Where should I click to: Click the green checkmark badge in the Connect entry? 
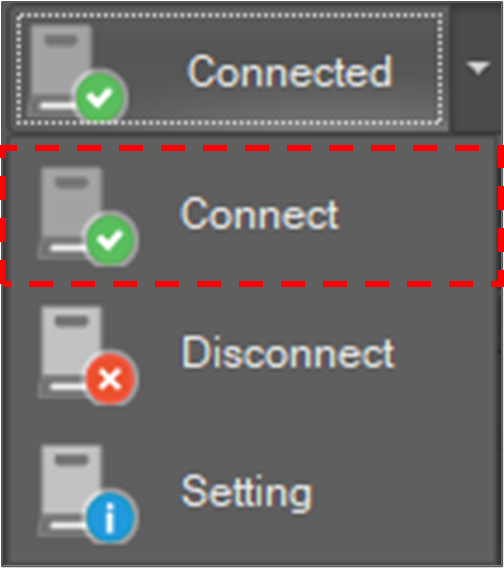[111, 239]
